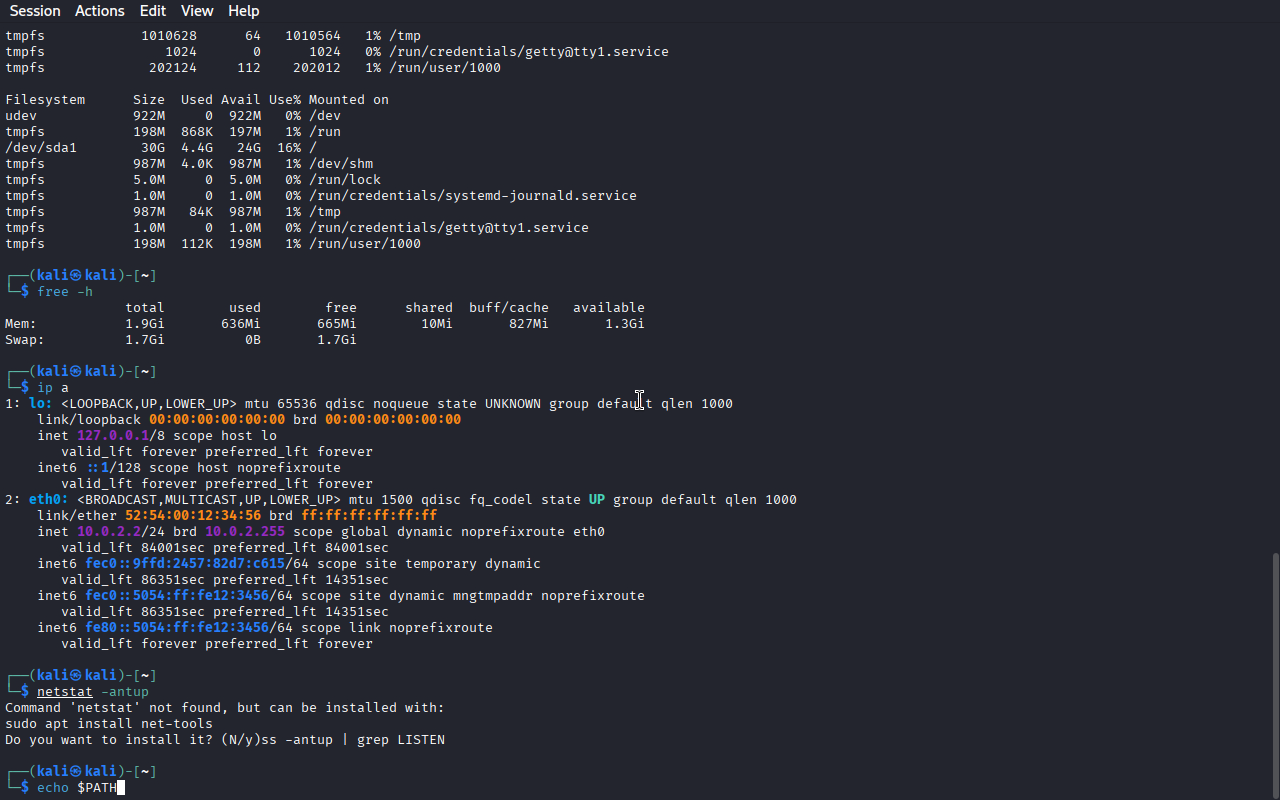Click the "sudo apt install net-tools" line

[109, 724]
